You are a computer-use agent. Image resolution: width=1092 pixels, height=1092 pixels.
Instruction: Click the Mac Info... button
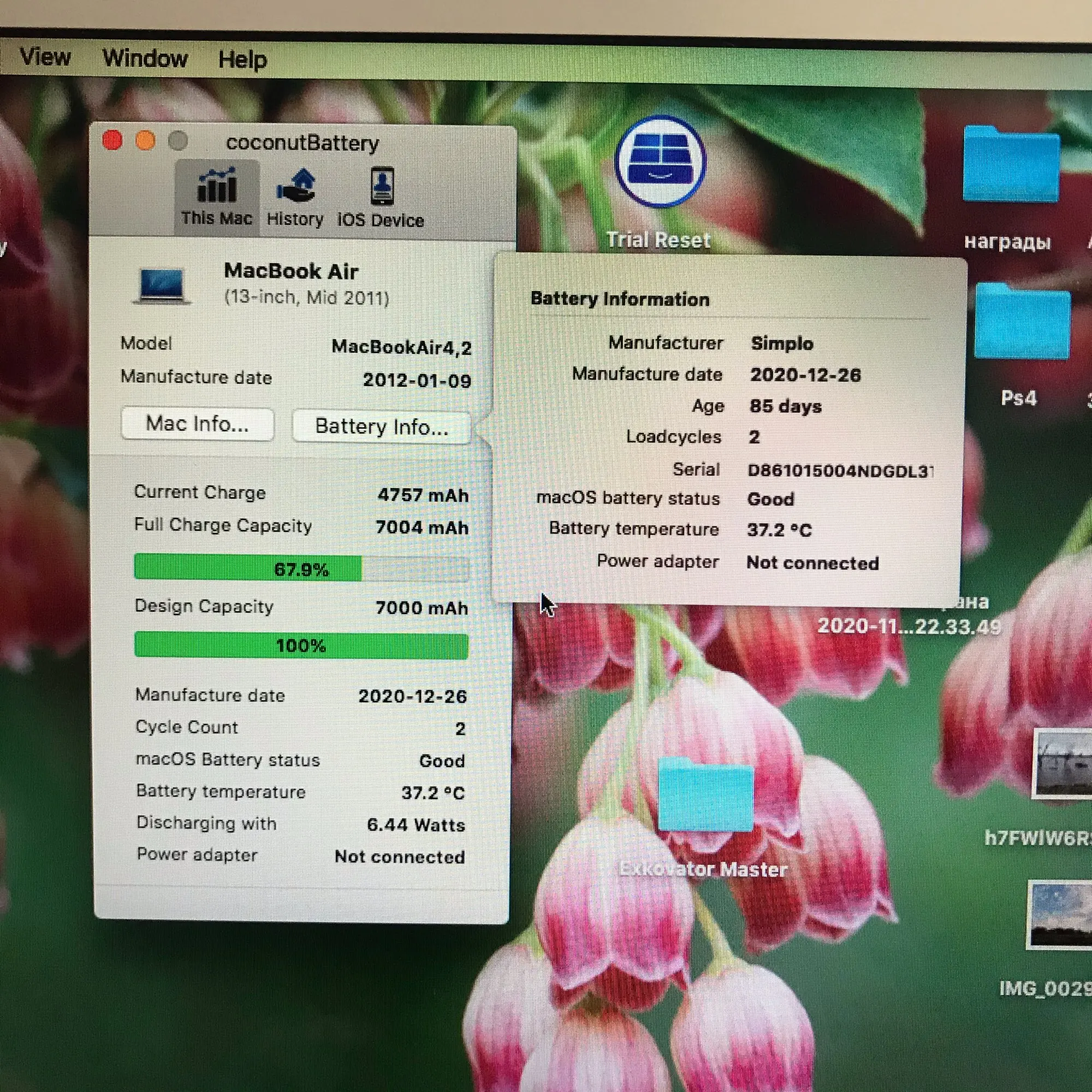tap(197, 424)
